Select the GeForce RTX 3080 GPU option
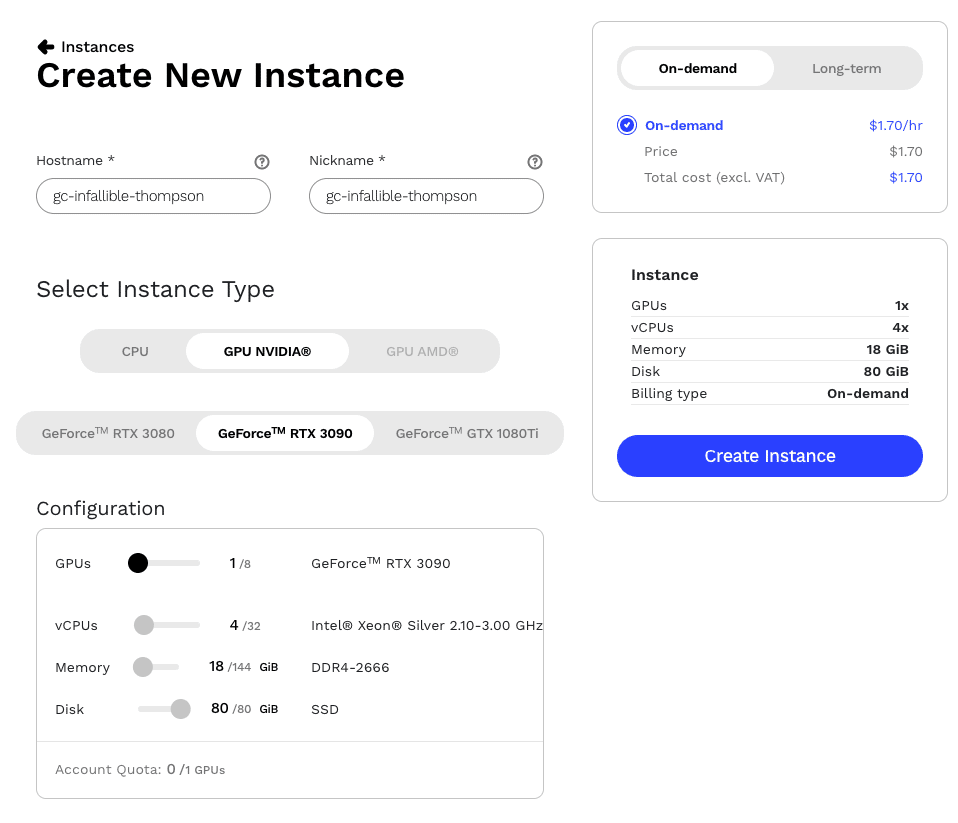Screen dimensions: 958x823 coord(107,432)
